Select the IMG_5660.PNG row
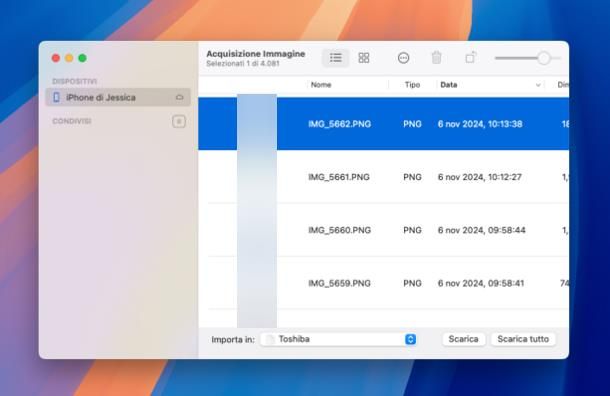Screen dimensions: 610x396 click(x=384, y=230)
